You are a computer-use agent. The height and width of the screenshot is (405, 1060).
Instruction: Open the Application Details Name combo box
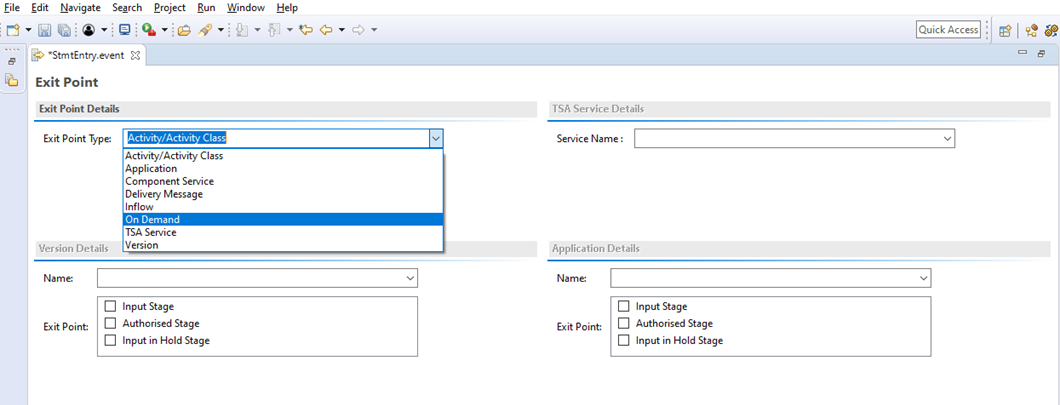[x=923, y=278]
